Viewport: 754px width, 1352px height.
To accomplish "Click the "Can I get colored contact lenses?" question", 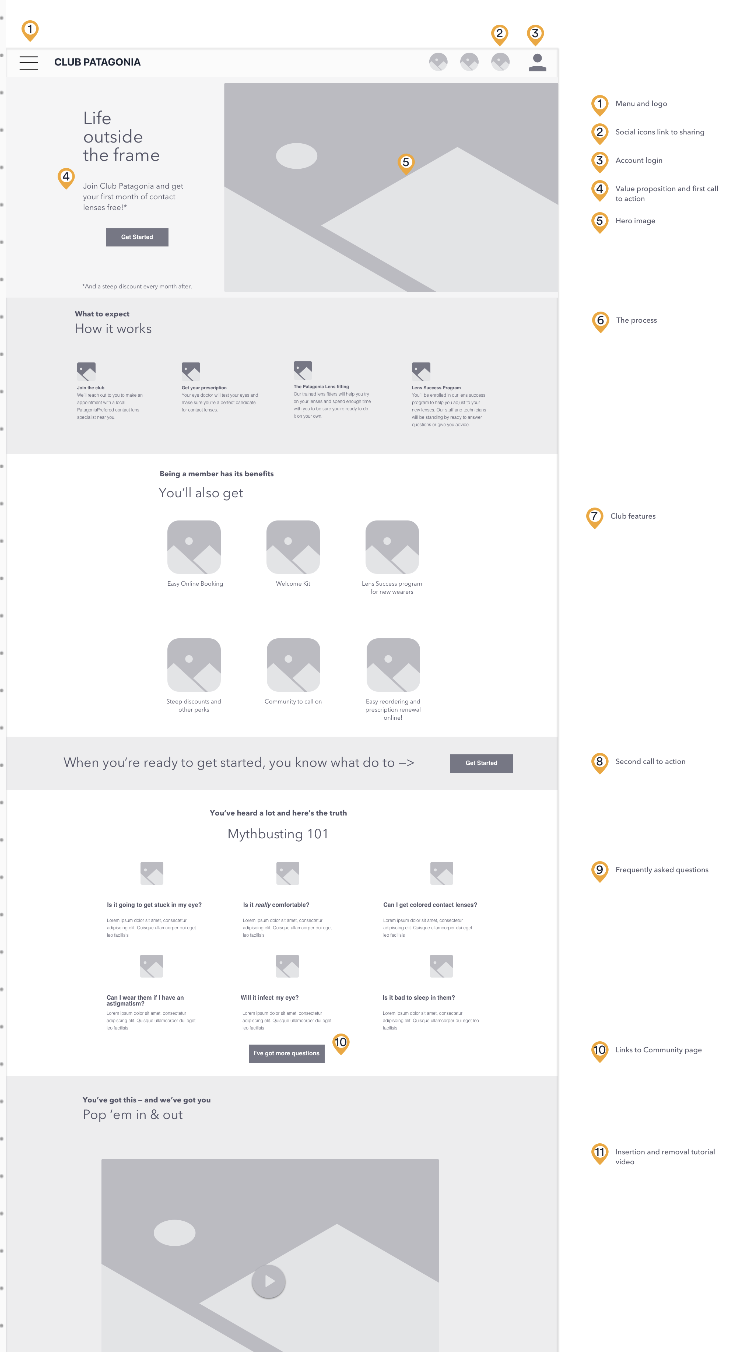I will [430, 904].
